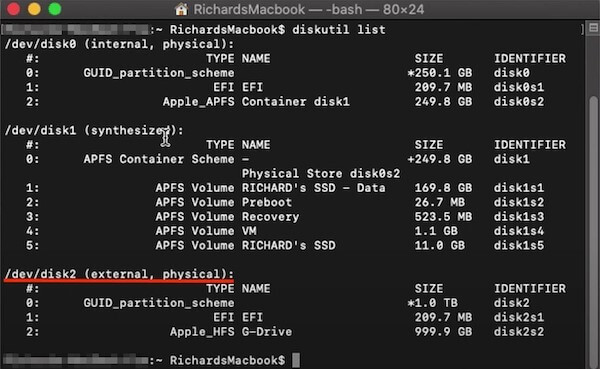
Task: Click the 'Physical Store disk0s2' line
Action: point(321,173)
